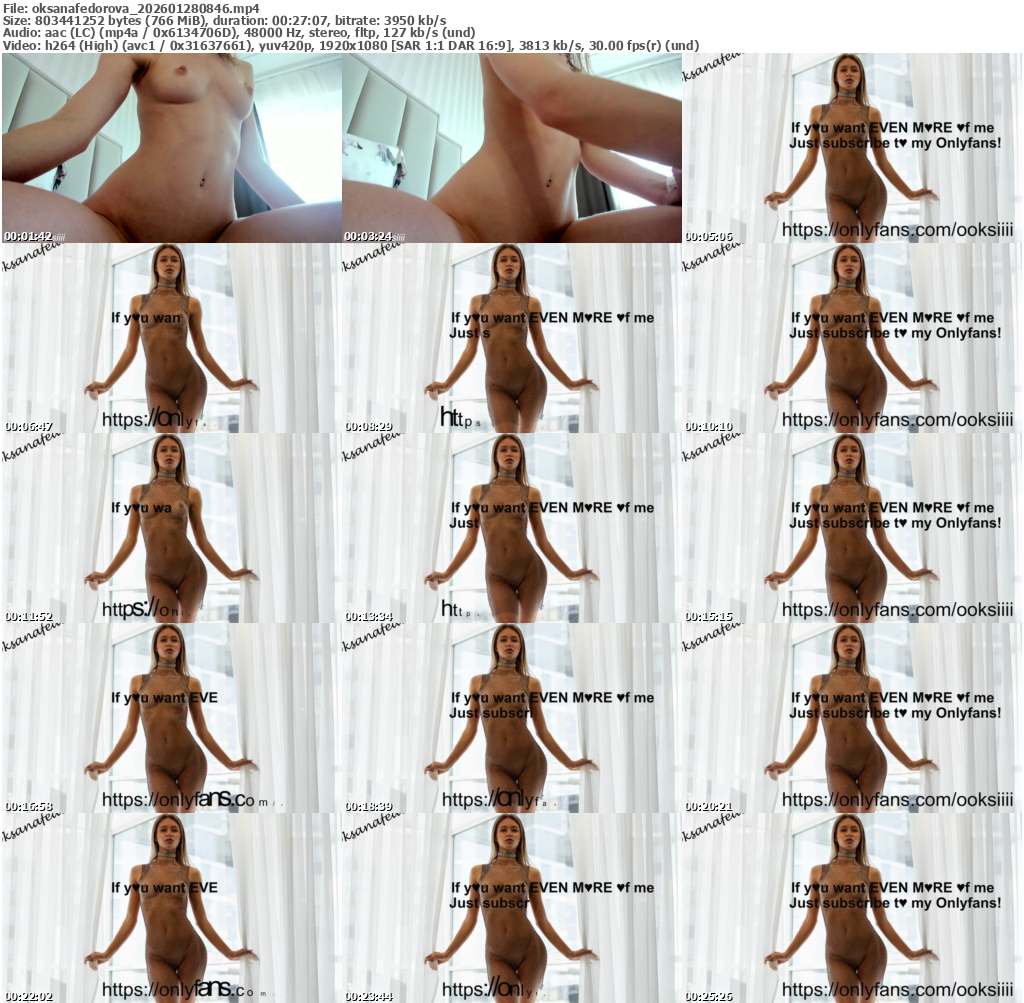Open the thumbnail stamped 00:01:42
1024x1003 pixels.
point(172,148)
